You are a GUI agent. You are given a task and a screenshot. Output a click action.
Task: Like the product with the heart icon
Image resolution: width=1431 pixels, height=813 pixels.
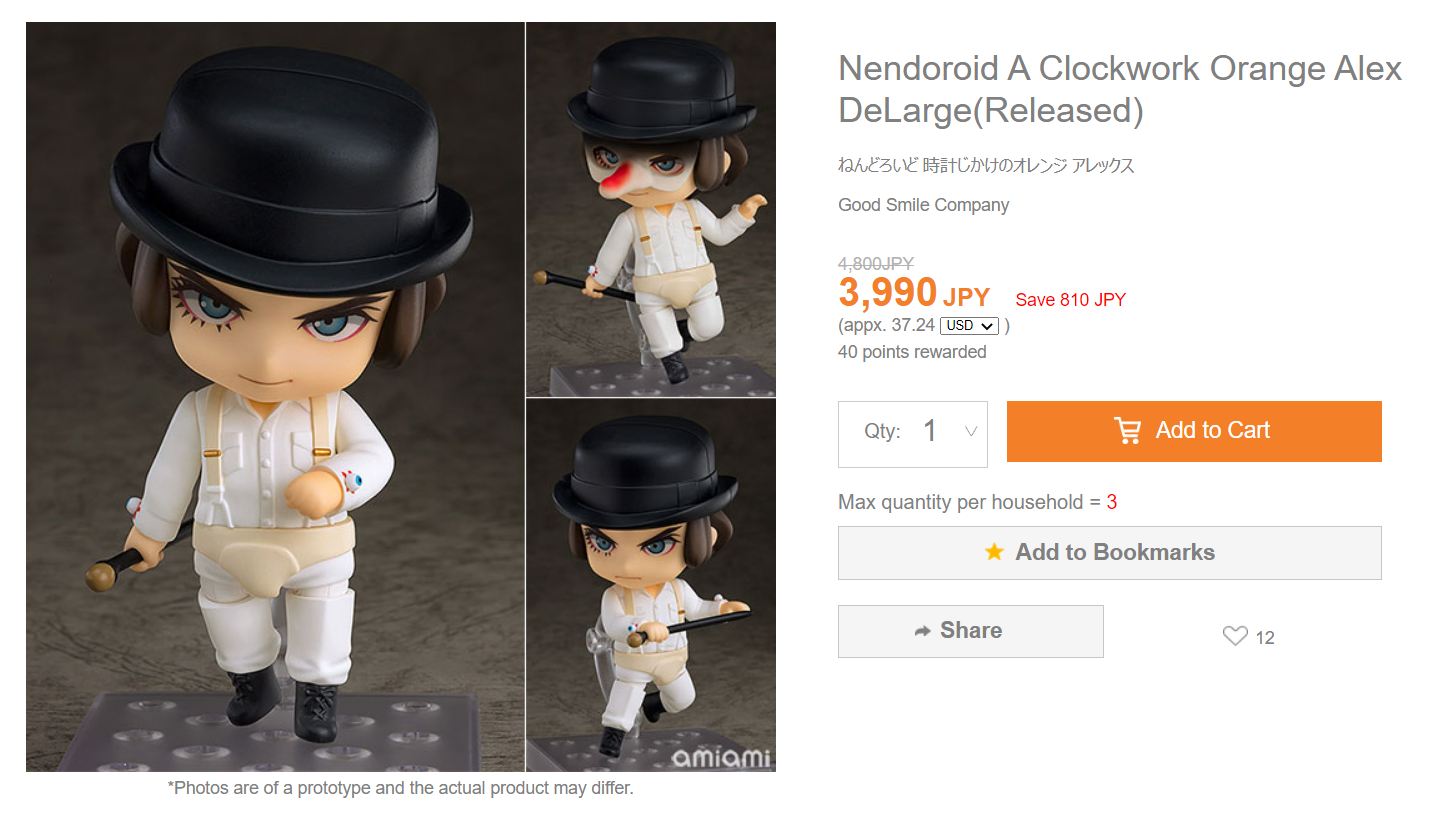point(1235,636)
